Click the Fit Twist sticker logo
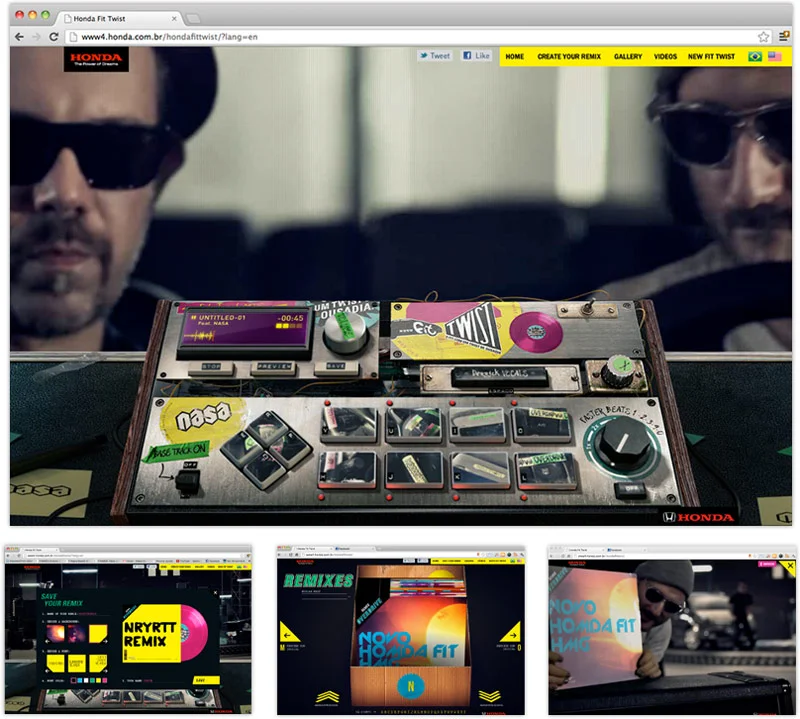Screen dimensions: 800x719 (449, 330)
